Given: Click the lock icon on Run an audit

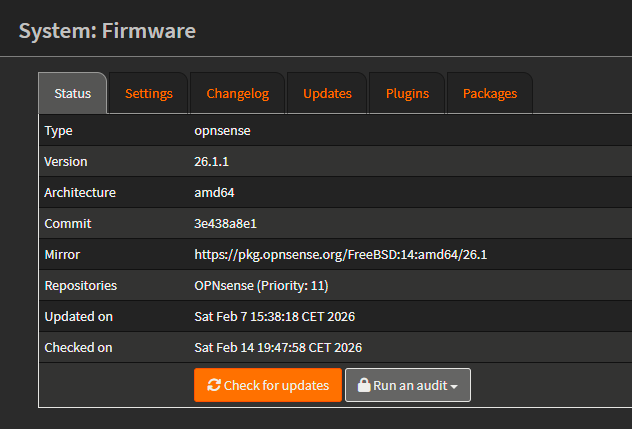Looking at the screenshot, I should tap(364, 385).
